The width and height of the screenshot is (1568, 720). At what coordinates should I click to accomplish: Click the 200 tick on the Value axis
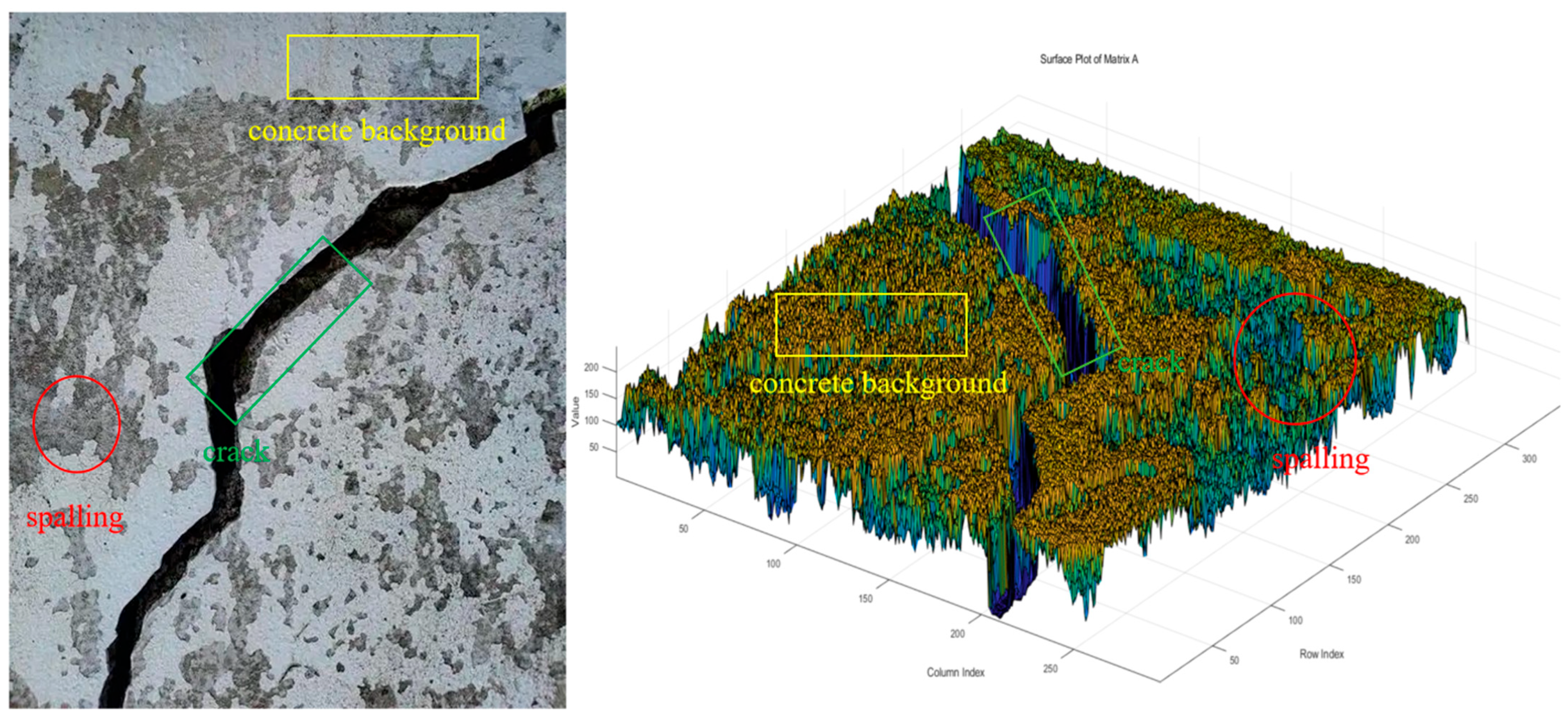[591, 367]
